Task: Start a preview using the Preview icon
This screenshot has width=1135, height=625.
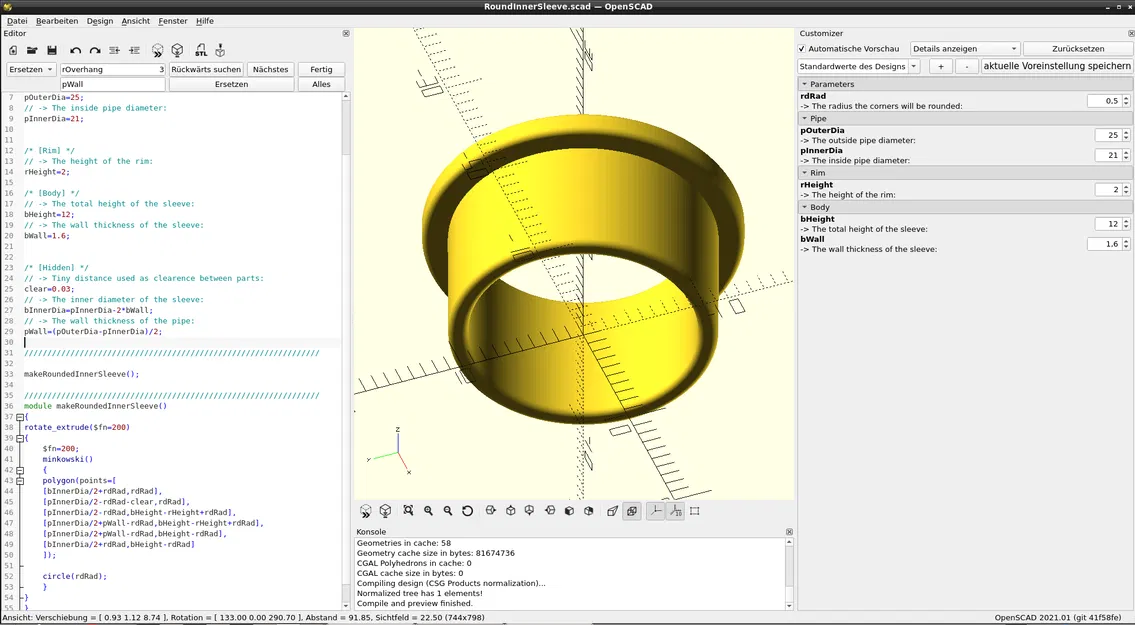Action: (x=157, y=49)
